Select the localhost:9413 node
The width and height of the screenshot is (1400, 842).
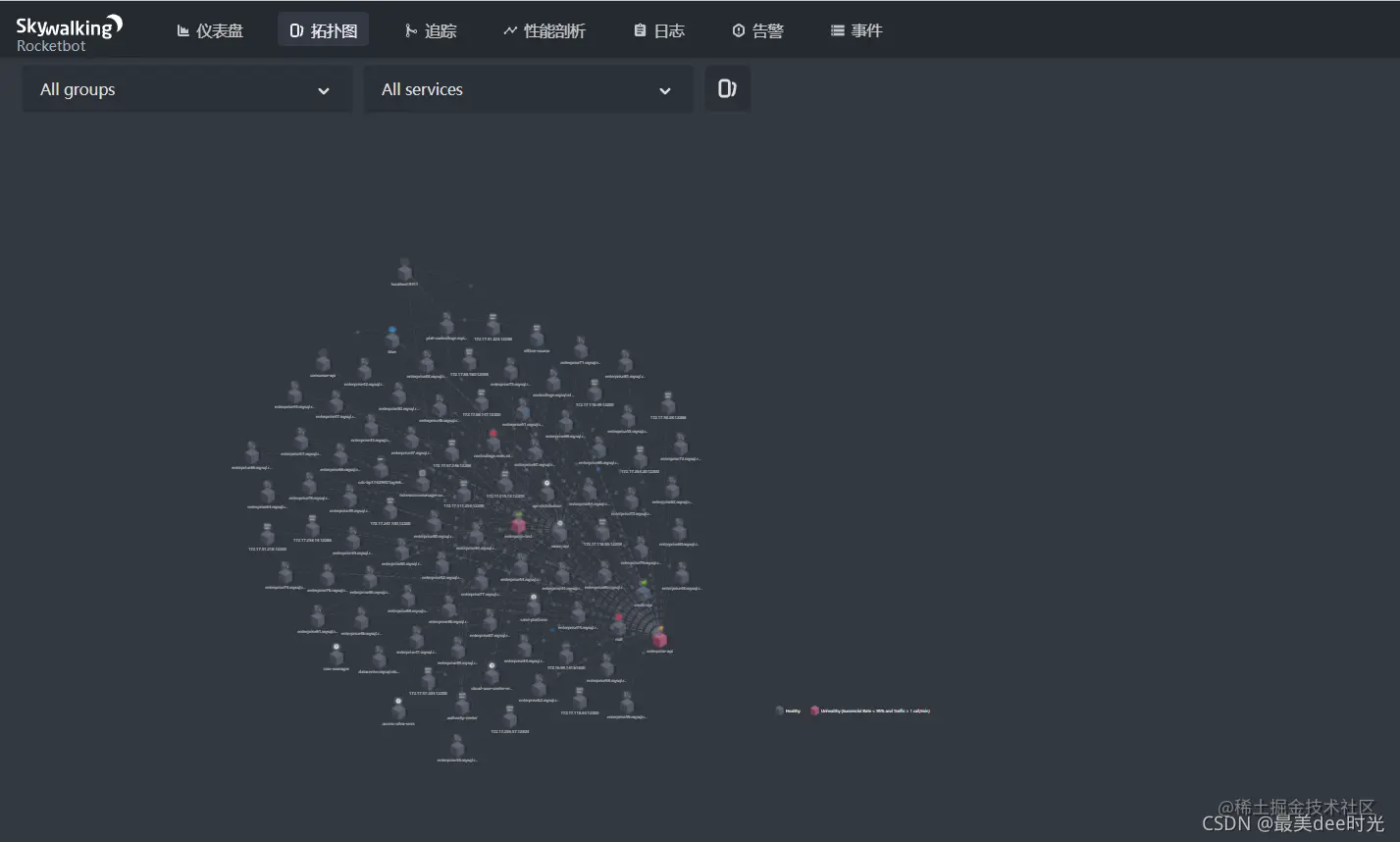[x=404, y=271]
